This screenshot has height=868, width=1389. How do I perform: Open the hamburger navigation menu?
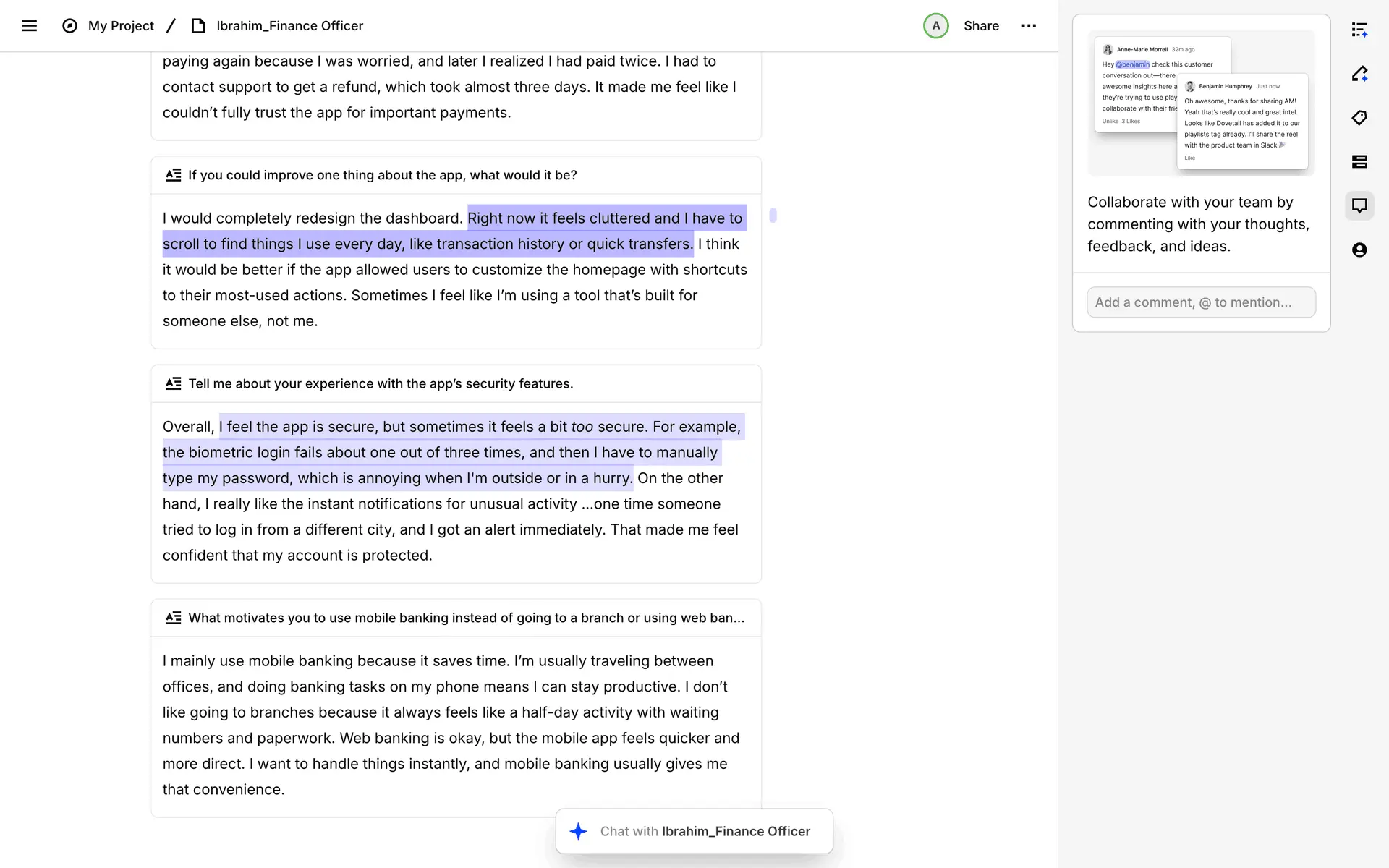point(29,26)
